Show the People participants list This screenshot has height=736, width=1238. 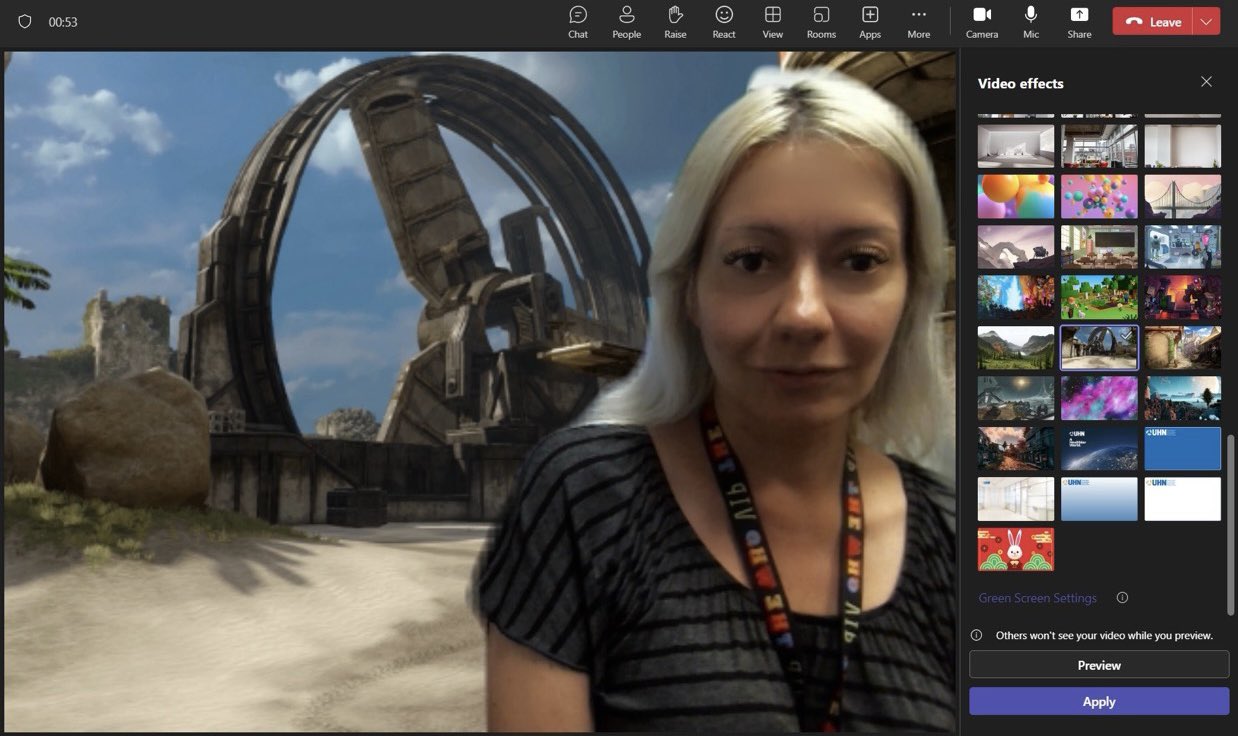[626, 21]
